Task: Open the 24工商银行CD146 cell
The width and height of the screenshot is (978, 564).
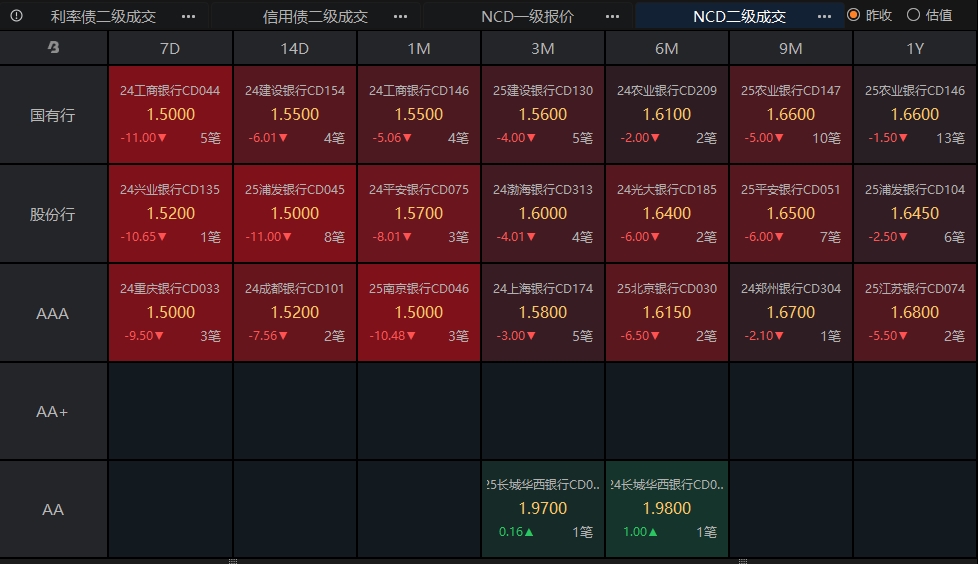Action: click(419, 115)
